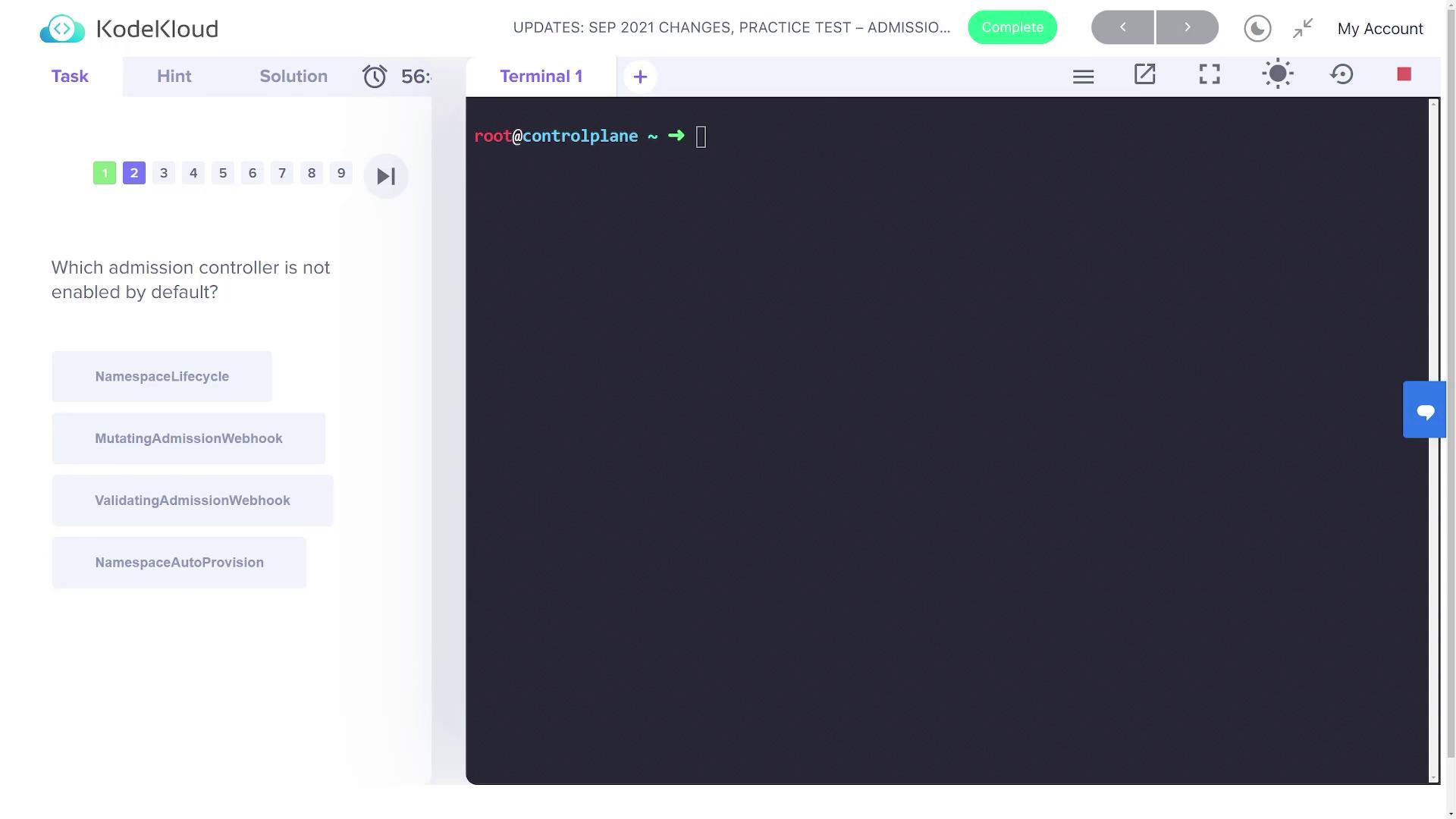The image size is (1456, 819).
Task: Choose the NamespaceLifecycle answer
Action: pyautogui.click(x=162, y=377)
